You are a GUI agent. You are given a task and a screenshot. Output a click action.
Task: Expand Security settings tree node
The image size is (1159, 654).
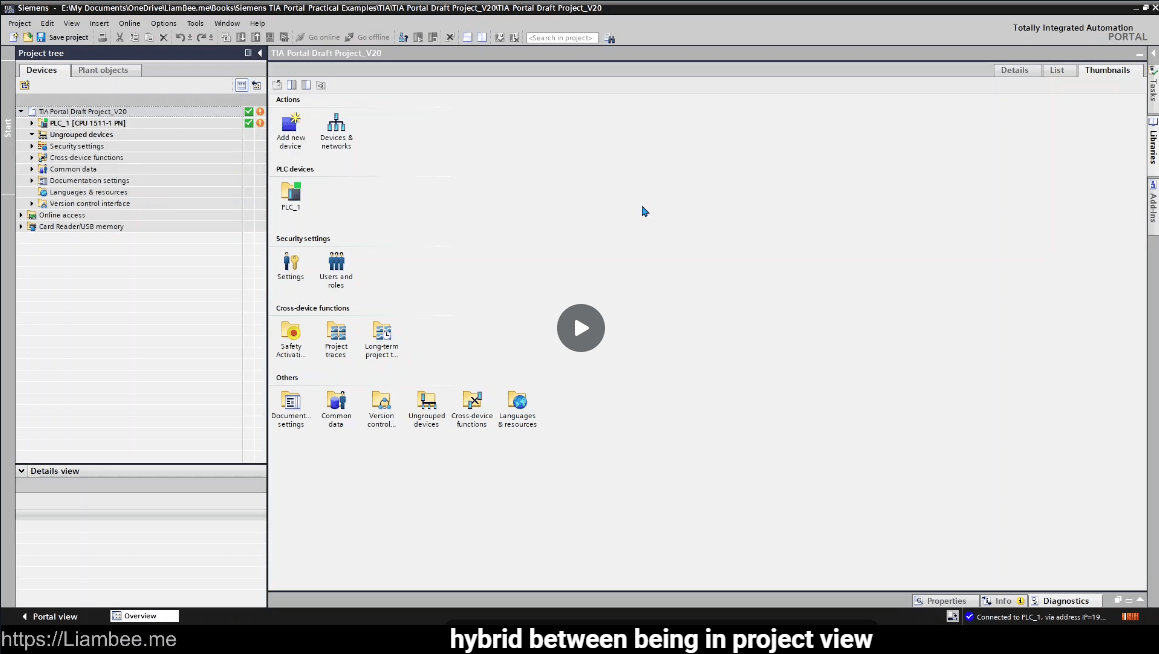(32, 146)
